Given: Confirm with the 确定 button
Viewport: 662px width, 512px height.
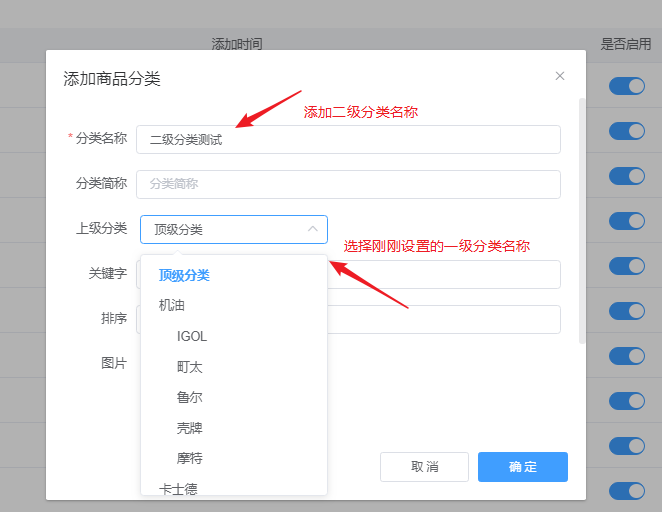Looking at the screenshot, I should tap(522, 467).
